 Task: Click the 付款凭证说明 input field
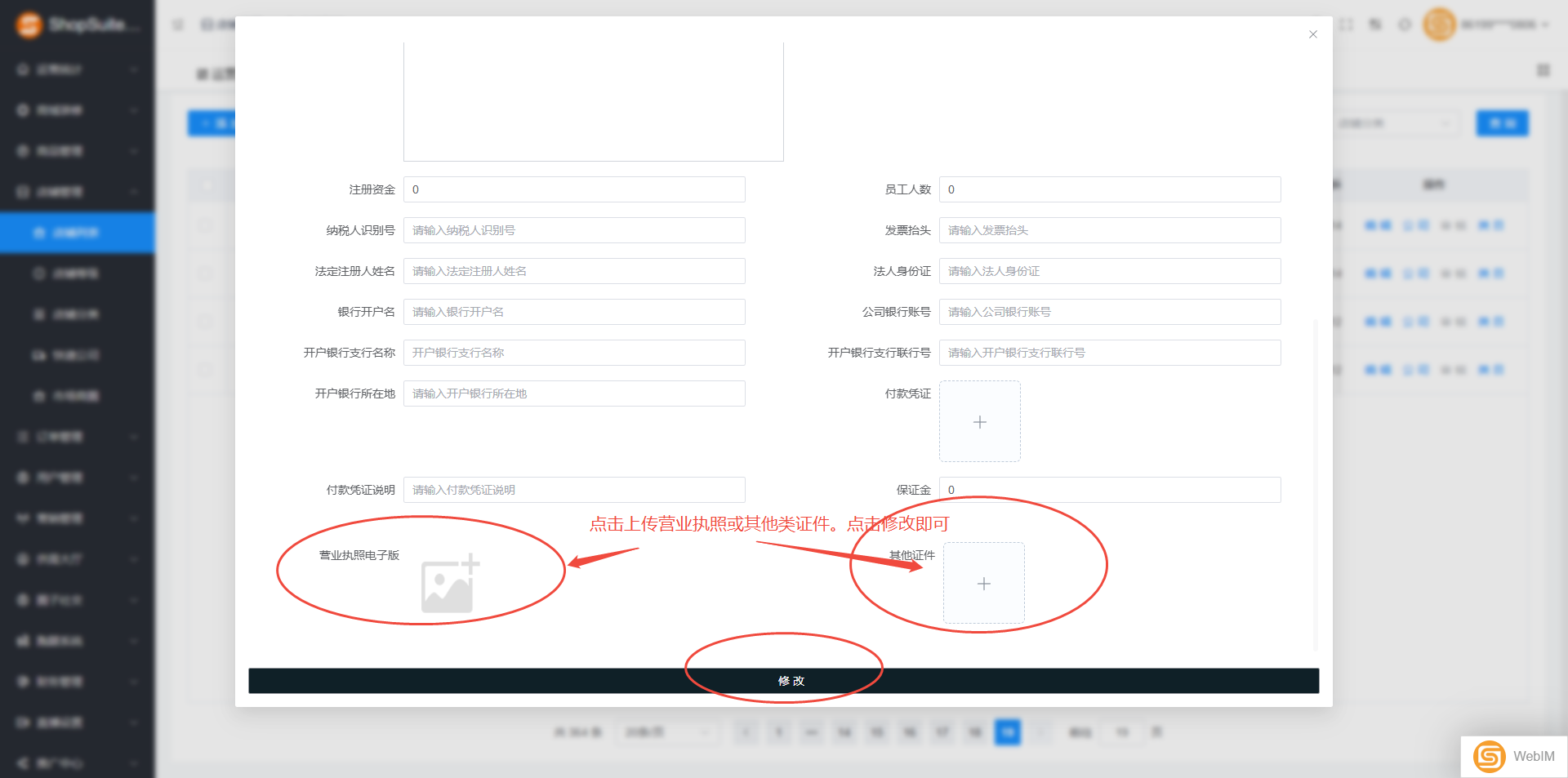pyautogui.click(x=574, y=490)
